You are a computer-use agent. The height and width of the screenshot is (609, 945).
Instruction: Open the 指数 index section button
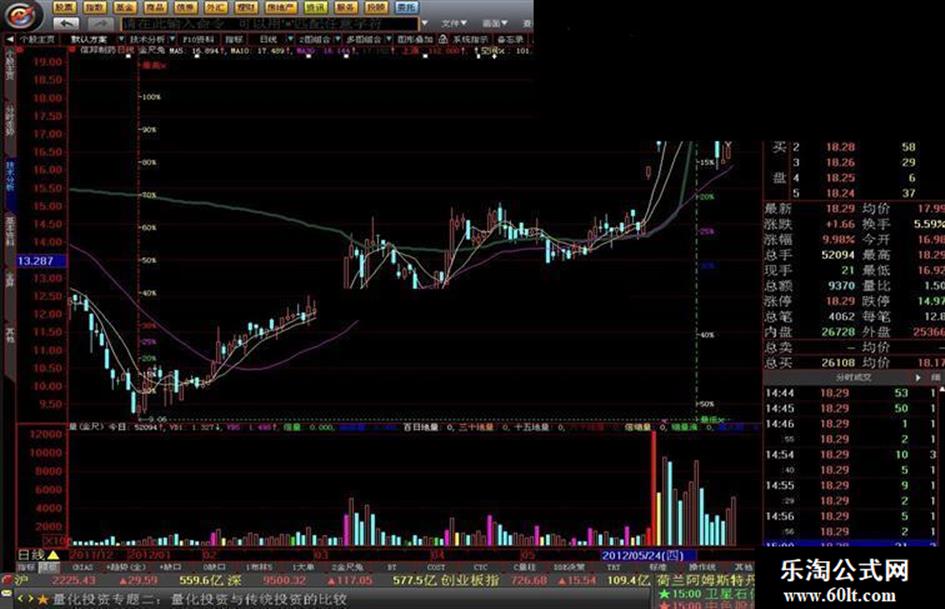click(94, 7)
